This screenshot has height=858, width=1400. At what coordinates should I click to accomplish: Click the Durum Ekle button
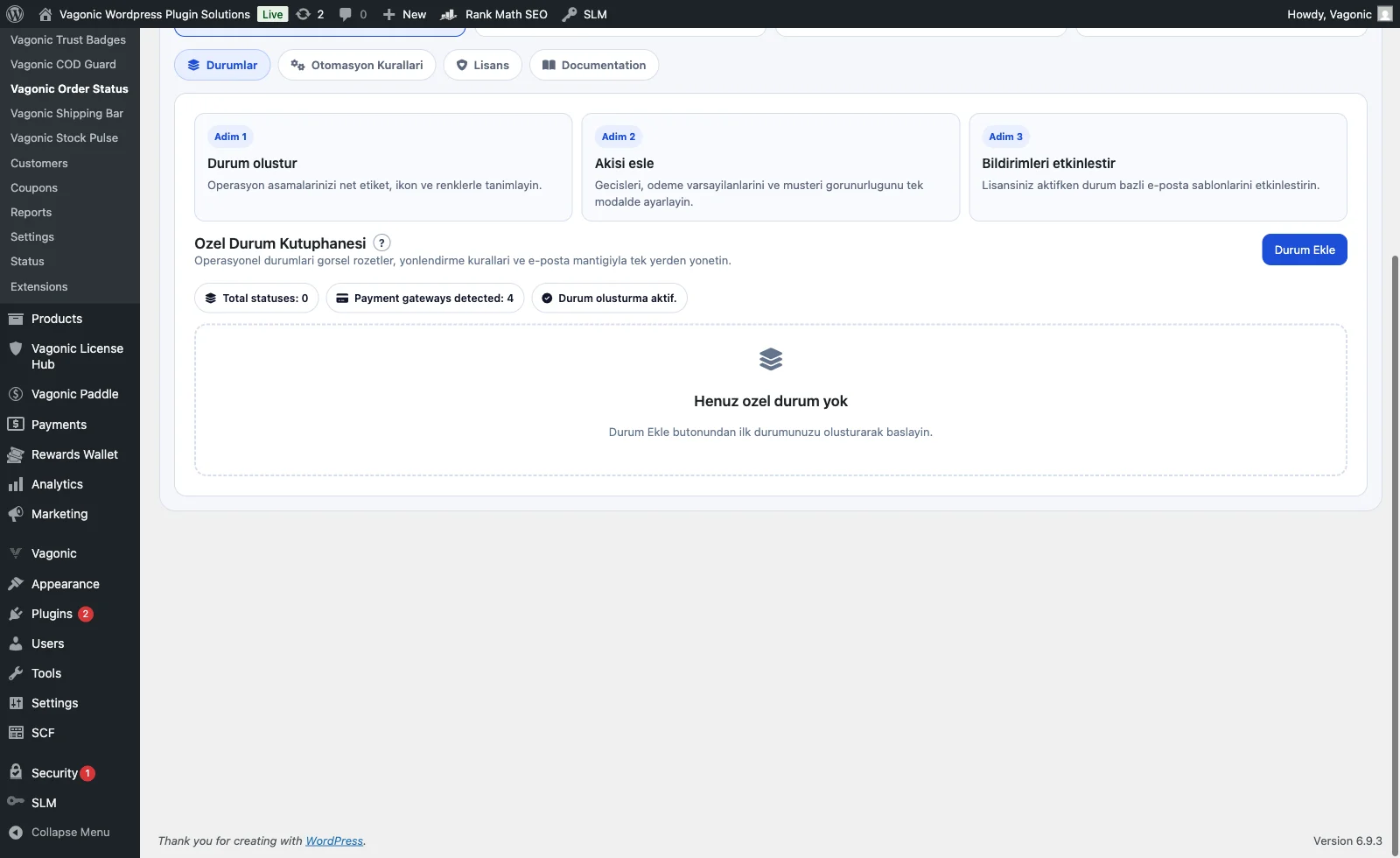coord(1305,250)
